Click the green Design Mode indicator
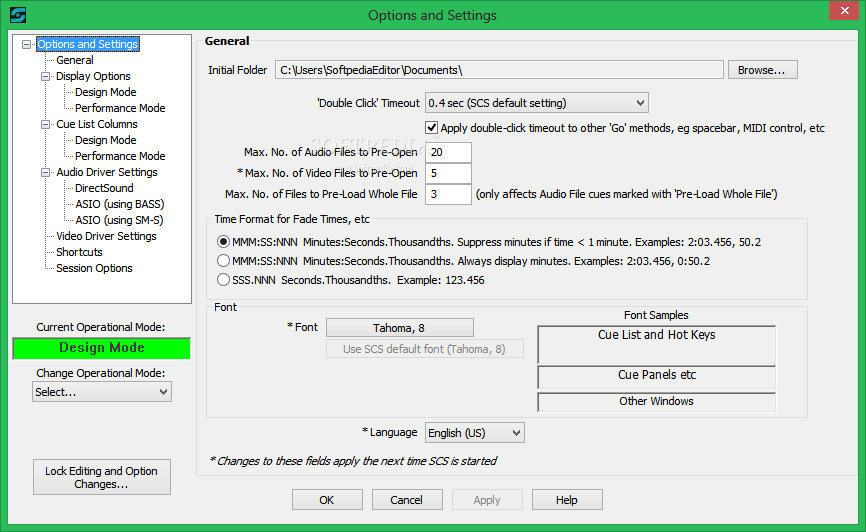This screenshot has width=866, height=532. click(x=102, y=348)
